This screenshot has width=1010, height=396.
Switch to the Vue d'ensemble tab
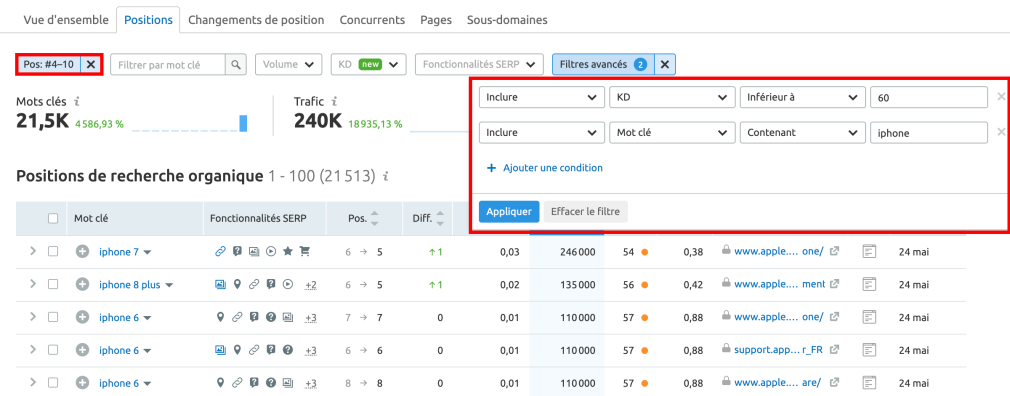[x=66, y=20]
